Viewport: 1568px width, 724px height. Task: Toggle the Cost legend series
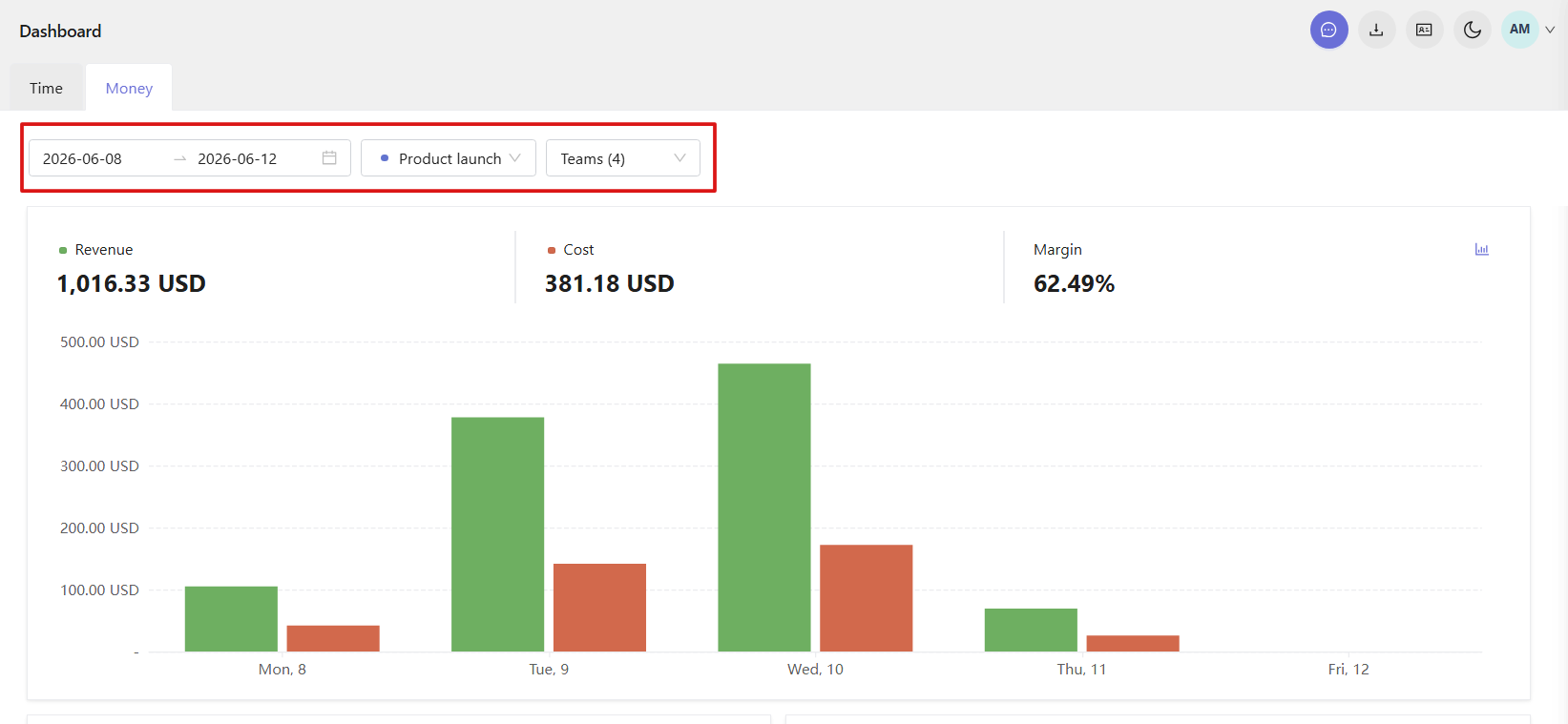coord(571,250)
